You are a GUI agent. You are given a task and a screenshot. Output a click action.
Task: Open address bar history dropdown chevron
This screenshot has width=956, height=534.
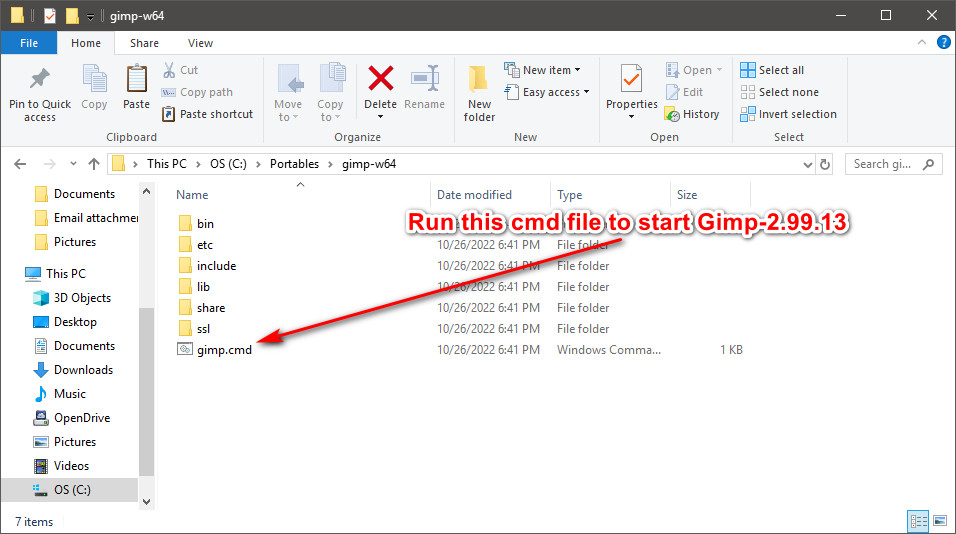[807, 164]
